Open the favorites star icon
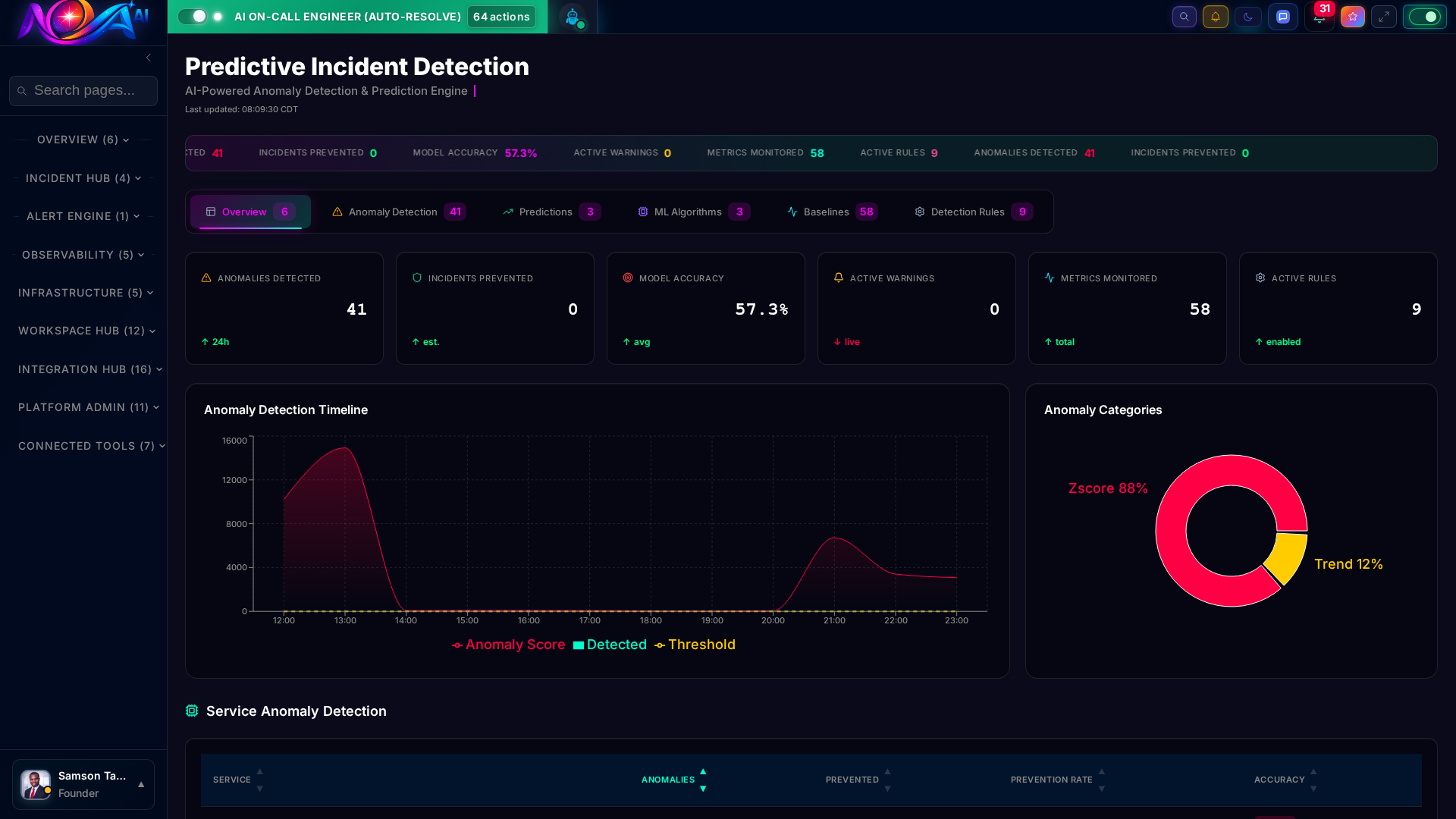The width and height of the screenshot is (1456, 819). click(1352, 17)
